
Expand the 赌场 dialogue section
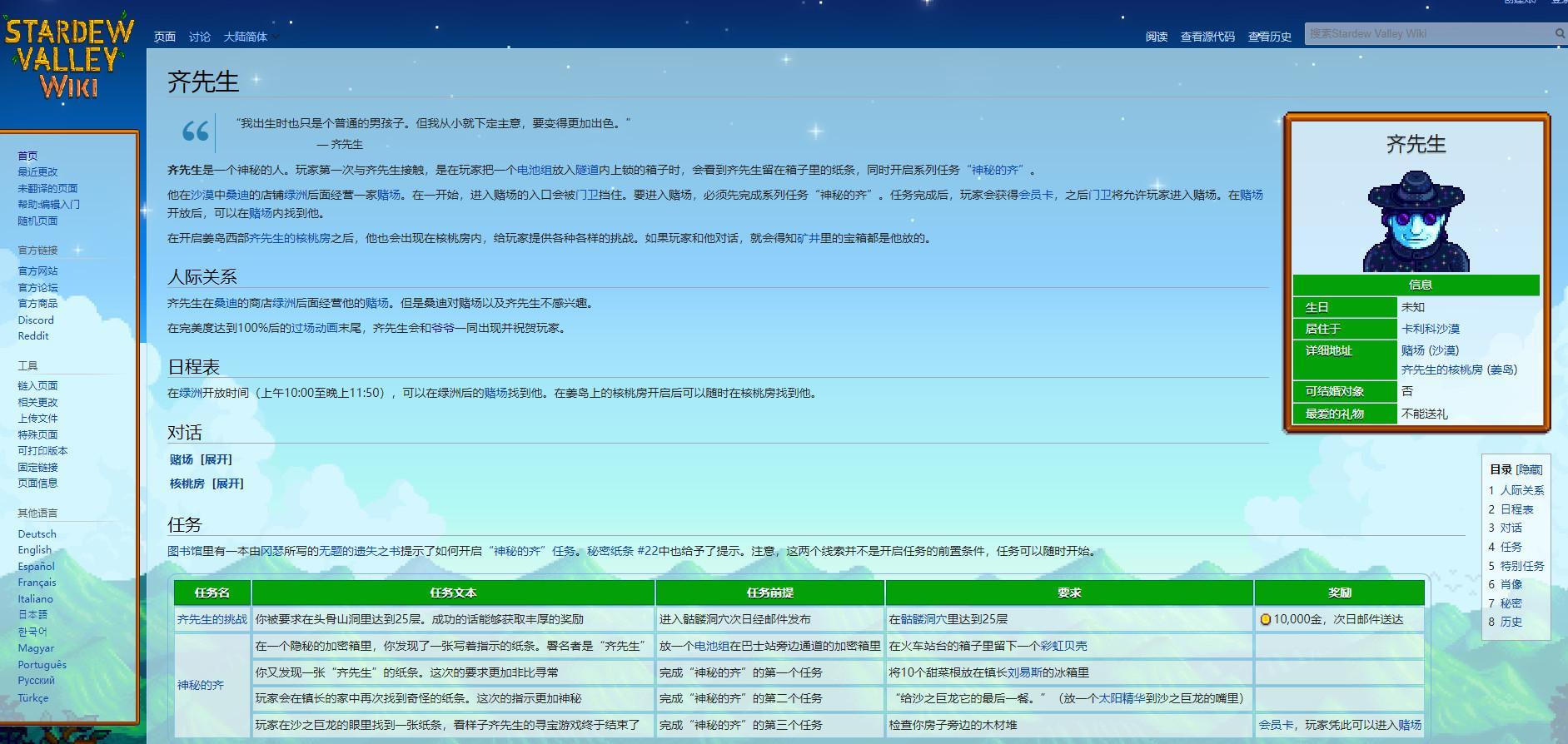pos(217,459)
